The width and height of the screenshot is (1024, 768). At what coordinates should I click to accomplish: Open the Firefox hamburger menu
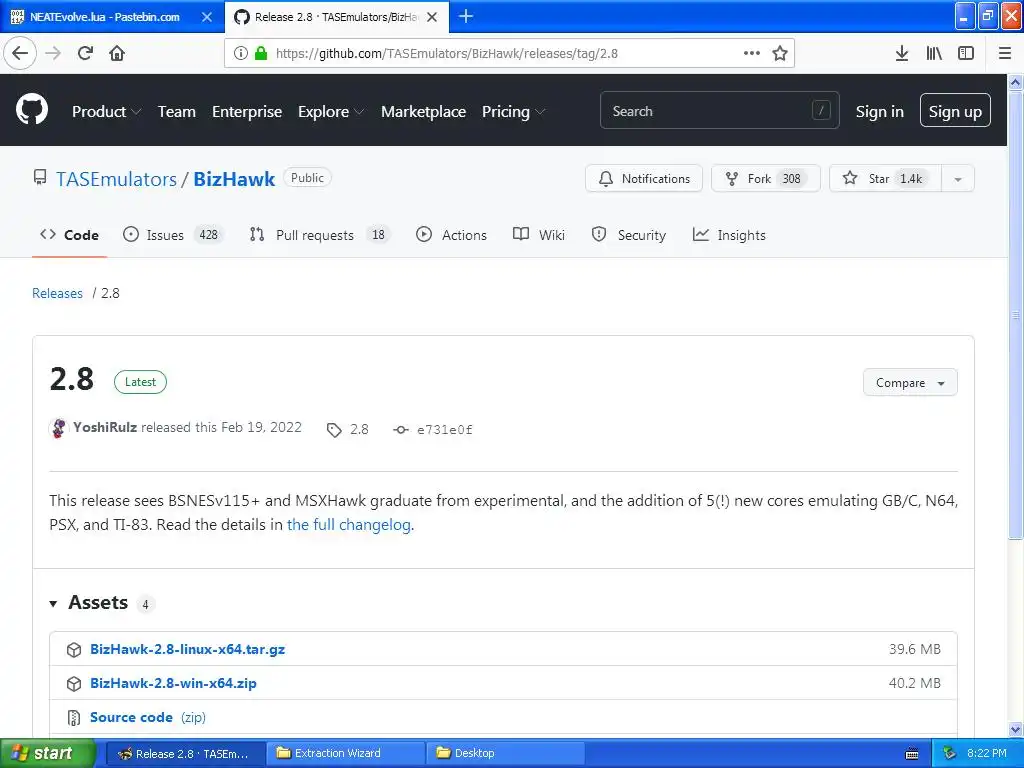1005,53
